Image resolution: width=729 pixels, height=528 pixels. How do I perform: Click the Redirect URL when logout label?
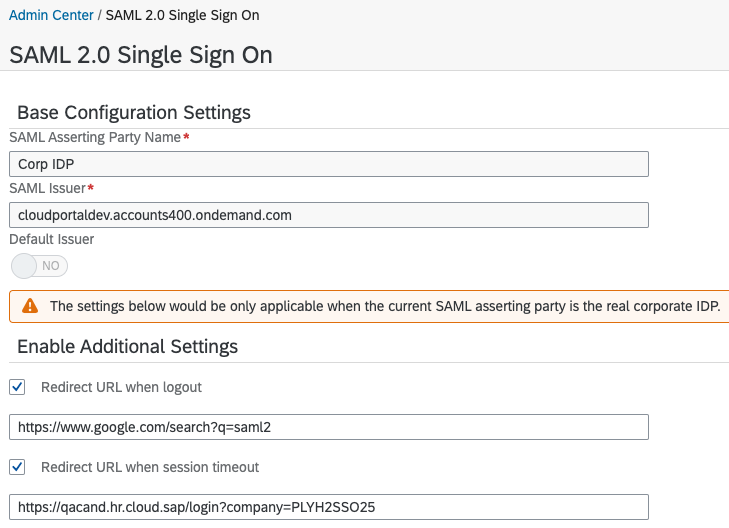coord(121,387)
